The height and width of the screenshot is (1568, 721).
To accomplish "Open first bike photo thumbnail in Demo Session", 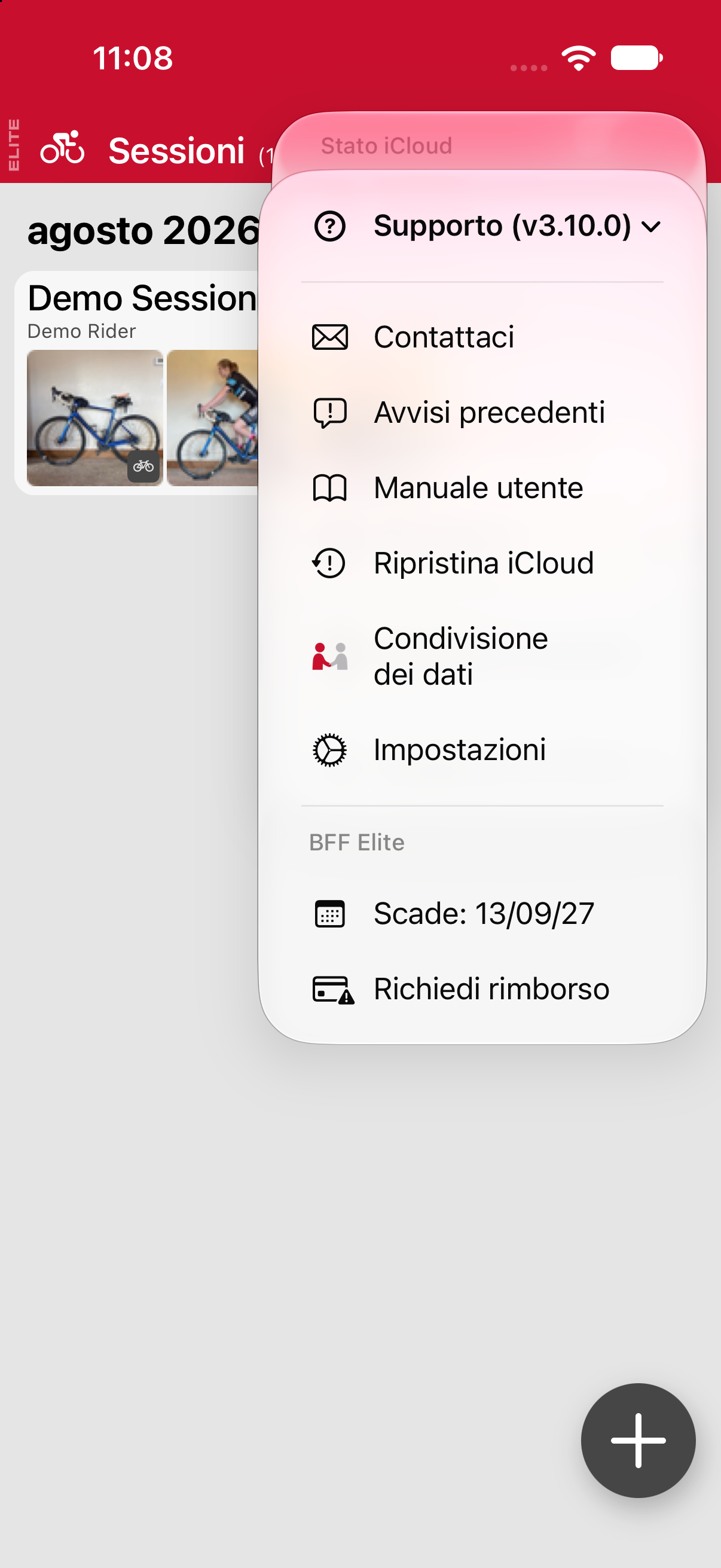I will [95, 417].
